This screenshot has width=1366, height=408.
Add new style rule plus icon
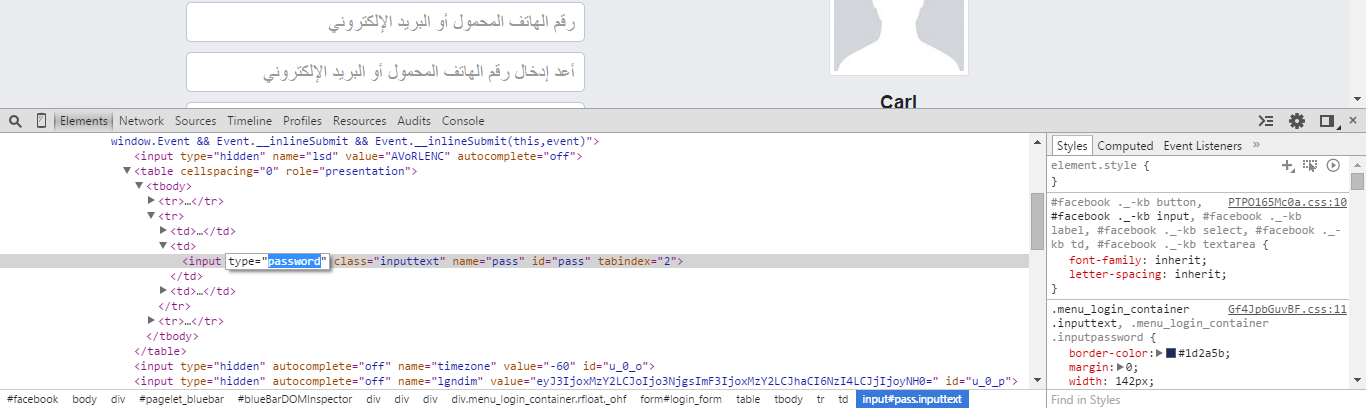(1288, 165)
